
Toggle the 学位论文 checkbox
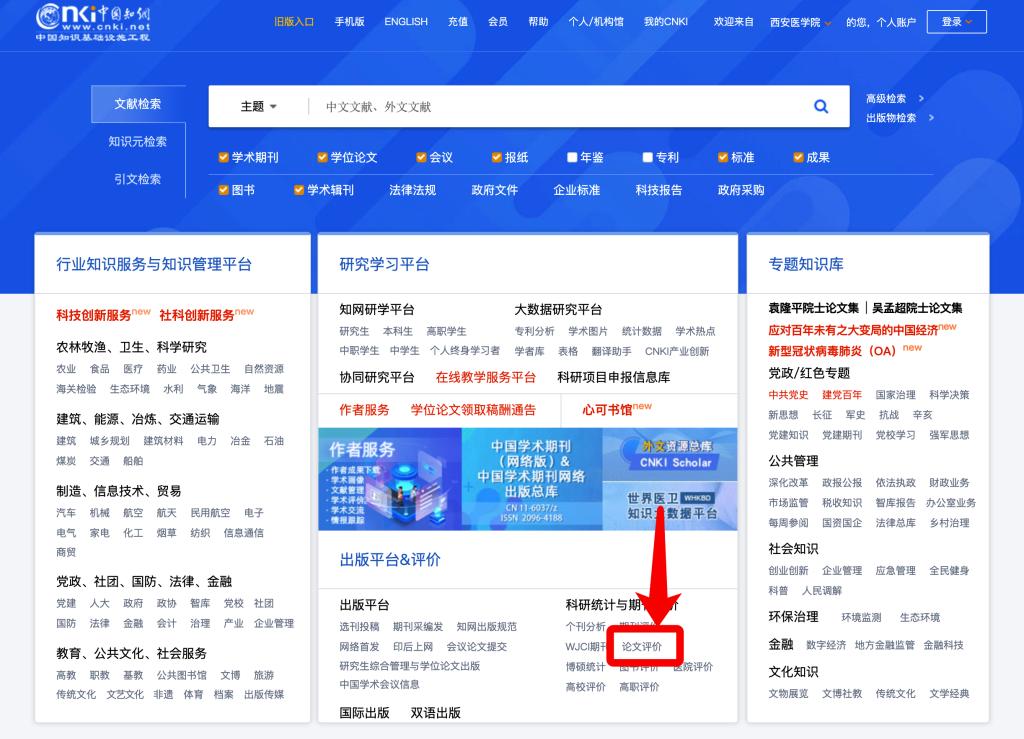point(322,157)
